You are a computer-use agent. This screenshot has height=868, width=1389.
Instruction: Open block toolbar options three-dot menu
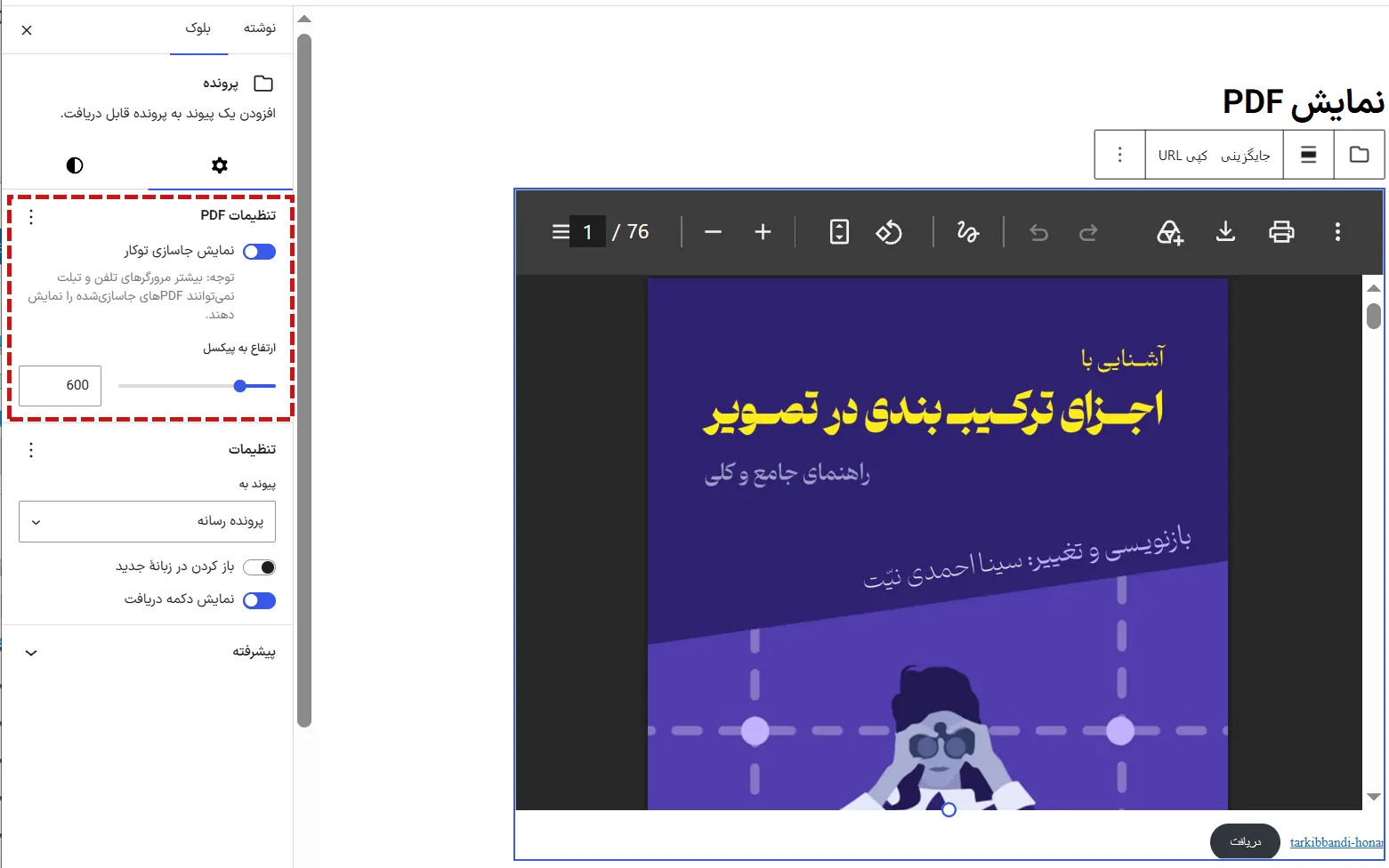click(x=1119, y=155)
